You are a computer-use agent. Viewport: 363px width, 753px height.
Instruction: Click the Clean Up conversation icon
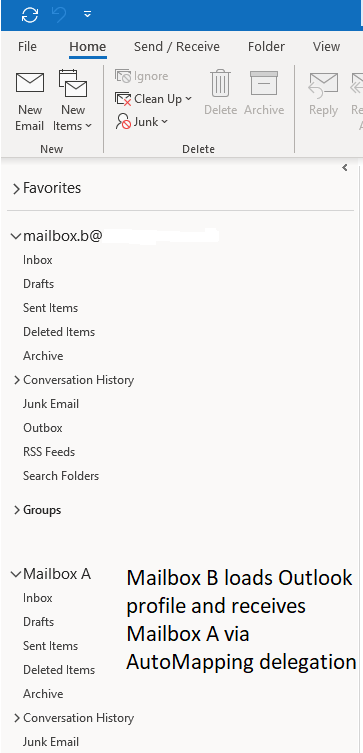(123, 99)
